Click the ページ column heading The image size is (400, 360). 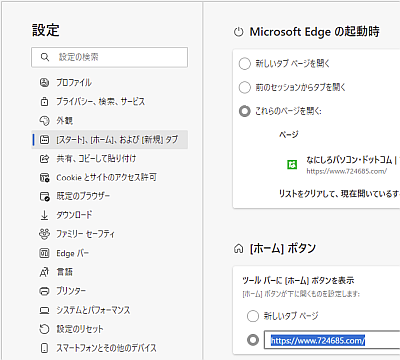[289, 135]
